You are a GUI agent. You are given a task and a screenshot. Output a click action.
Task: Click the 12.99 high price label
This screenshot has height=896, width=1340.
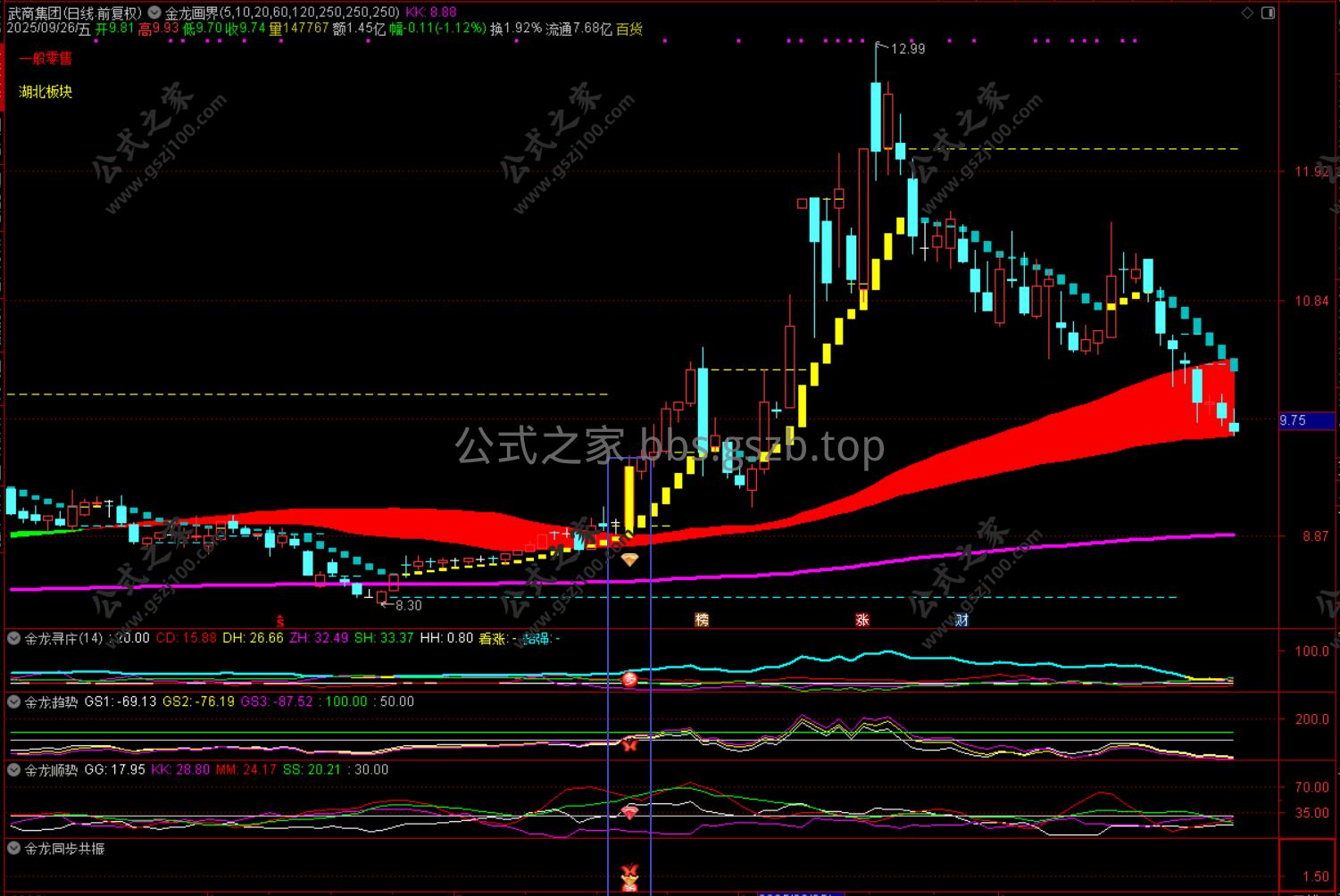[x=908, y=49]
